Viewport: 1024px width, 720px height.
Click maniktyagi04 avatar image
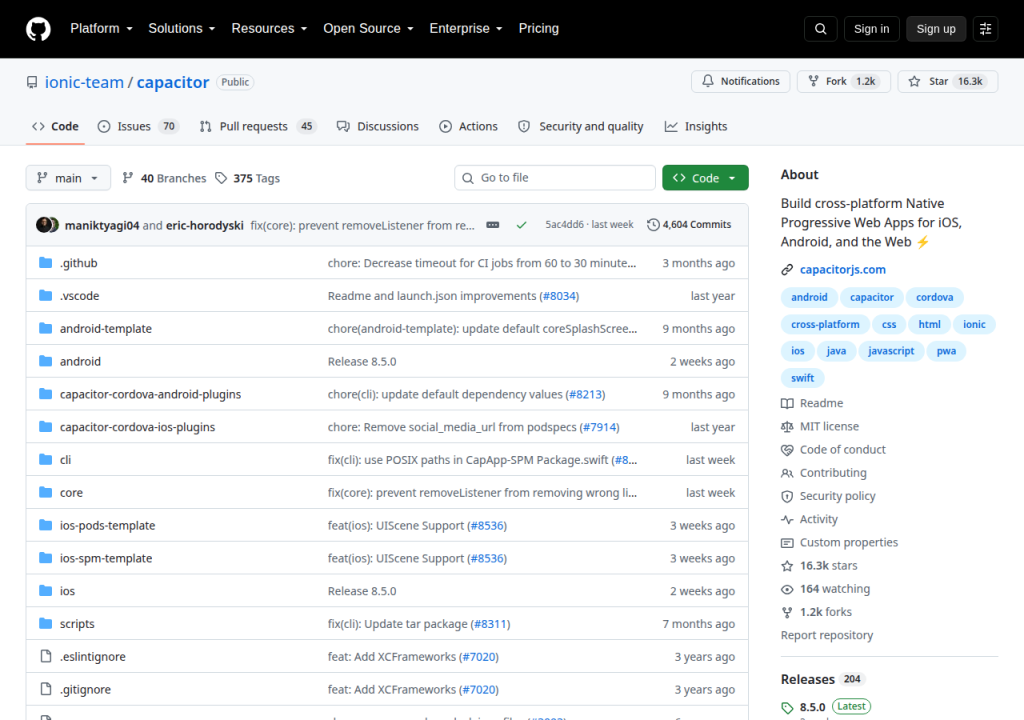44,225
